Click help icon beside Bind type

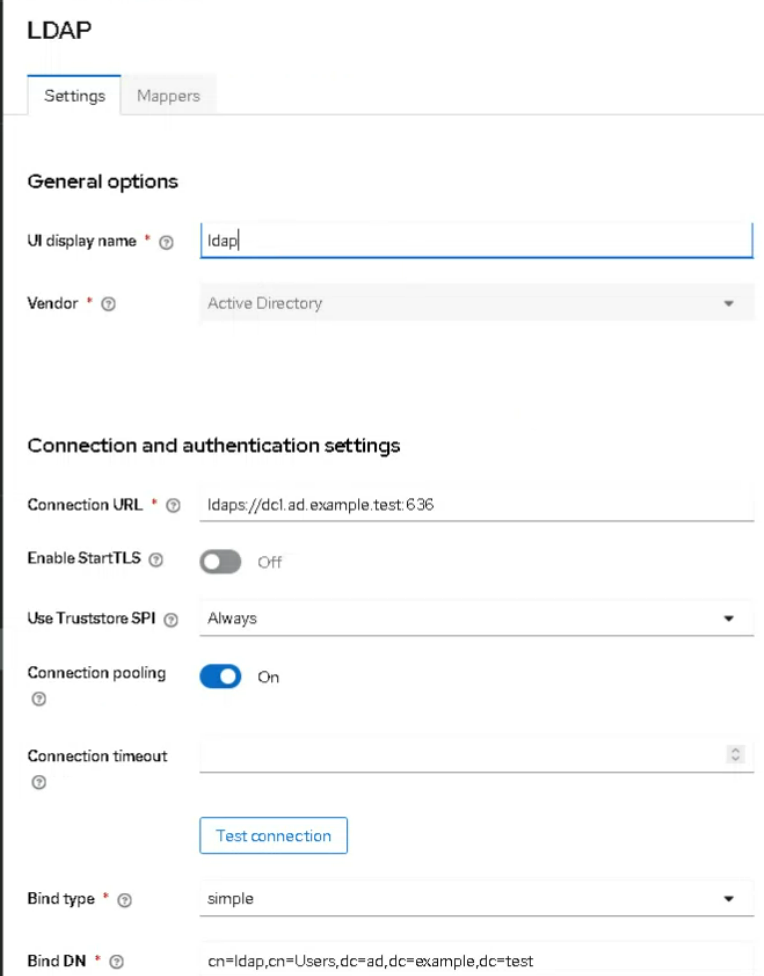(125, 900)
